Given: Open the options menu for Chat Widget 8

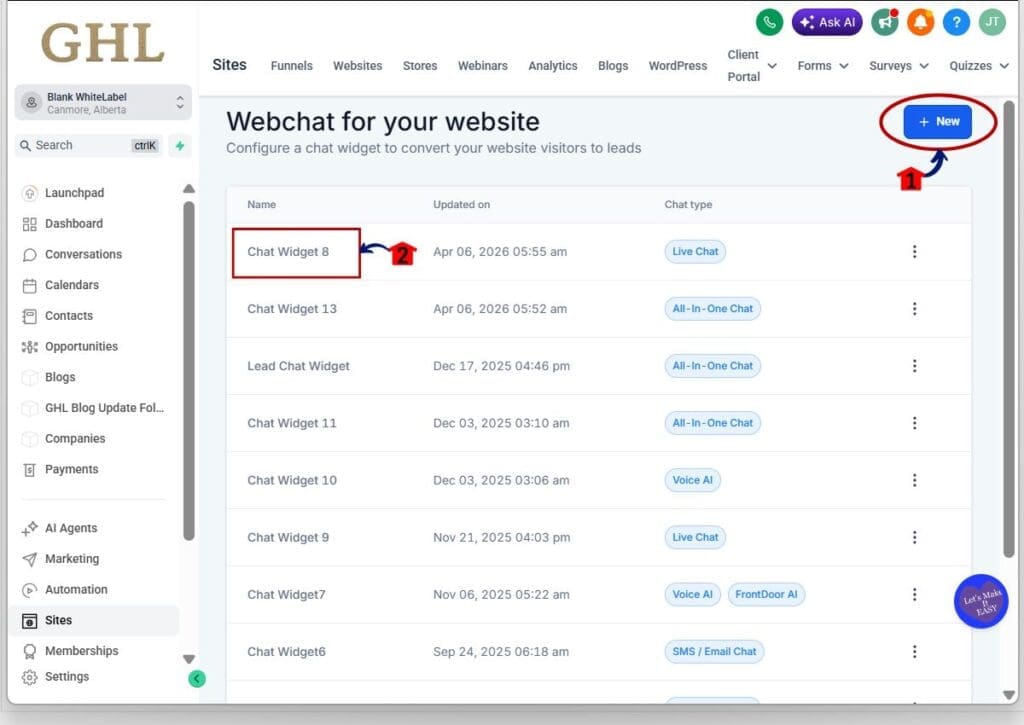Looking at the screenshot, I should click(x=914, y=251).
